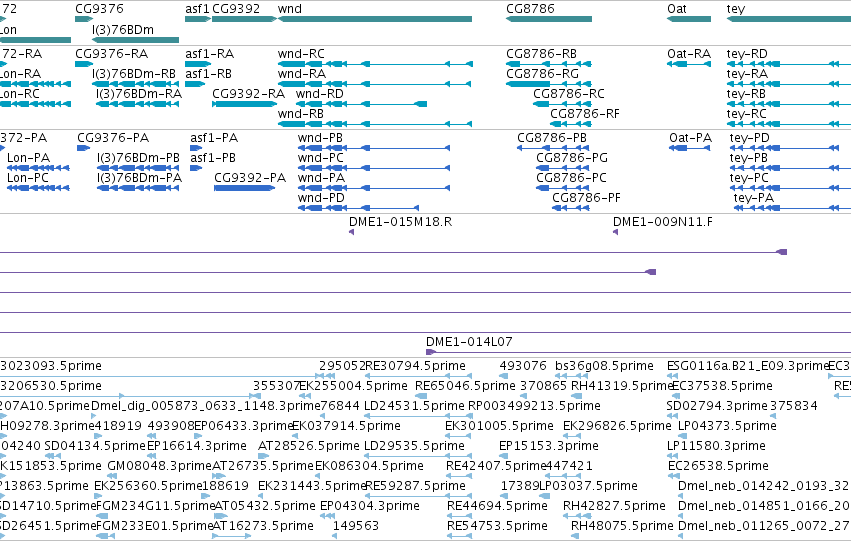
Task: Select the tey-PD protein label
Action: click(750, 138)
